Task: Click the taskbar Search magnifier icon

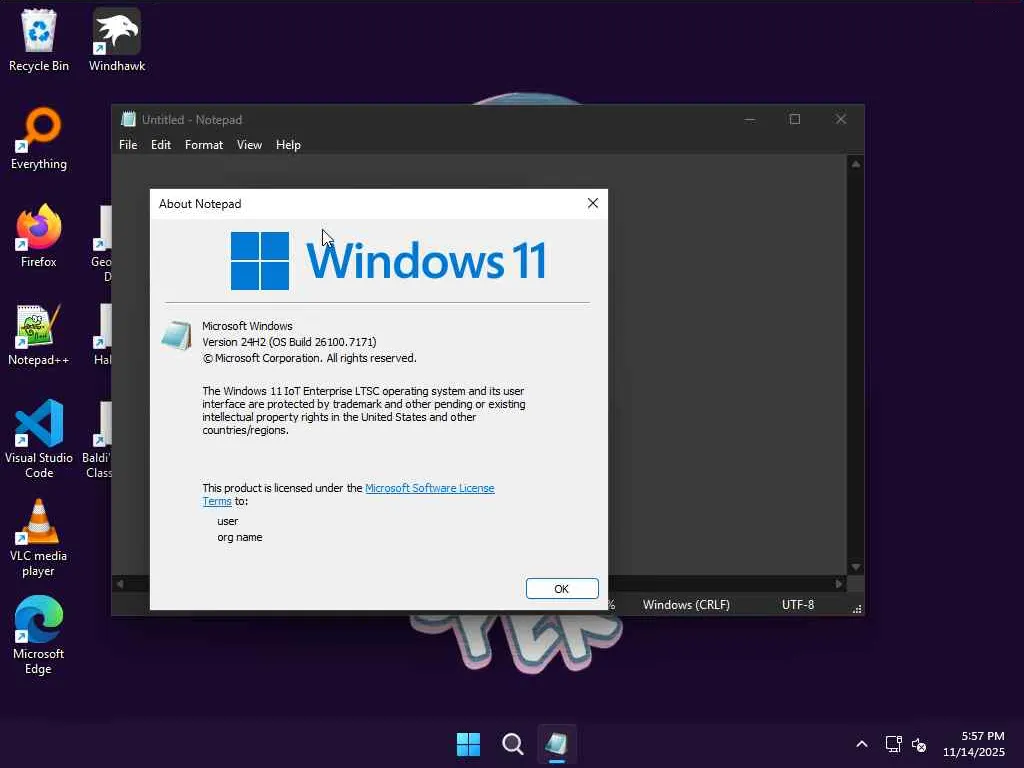Action: [513, 744]
